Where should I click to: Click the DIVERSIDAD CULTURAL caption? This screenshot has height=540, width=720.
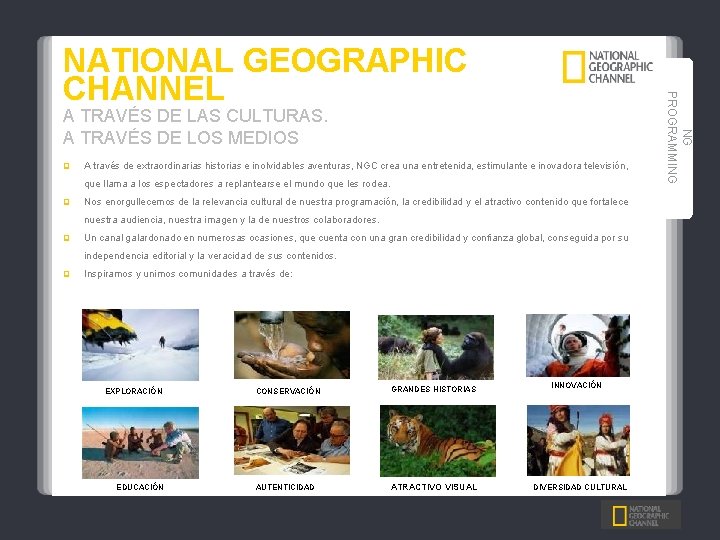tap(580, 487)
